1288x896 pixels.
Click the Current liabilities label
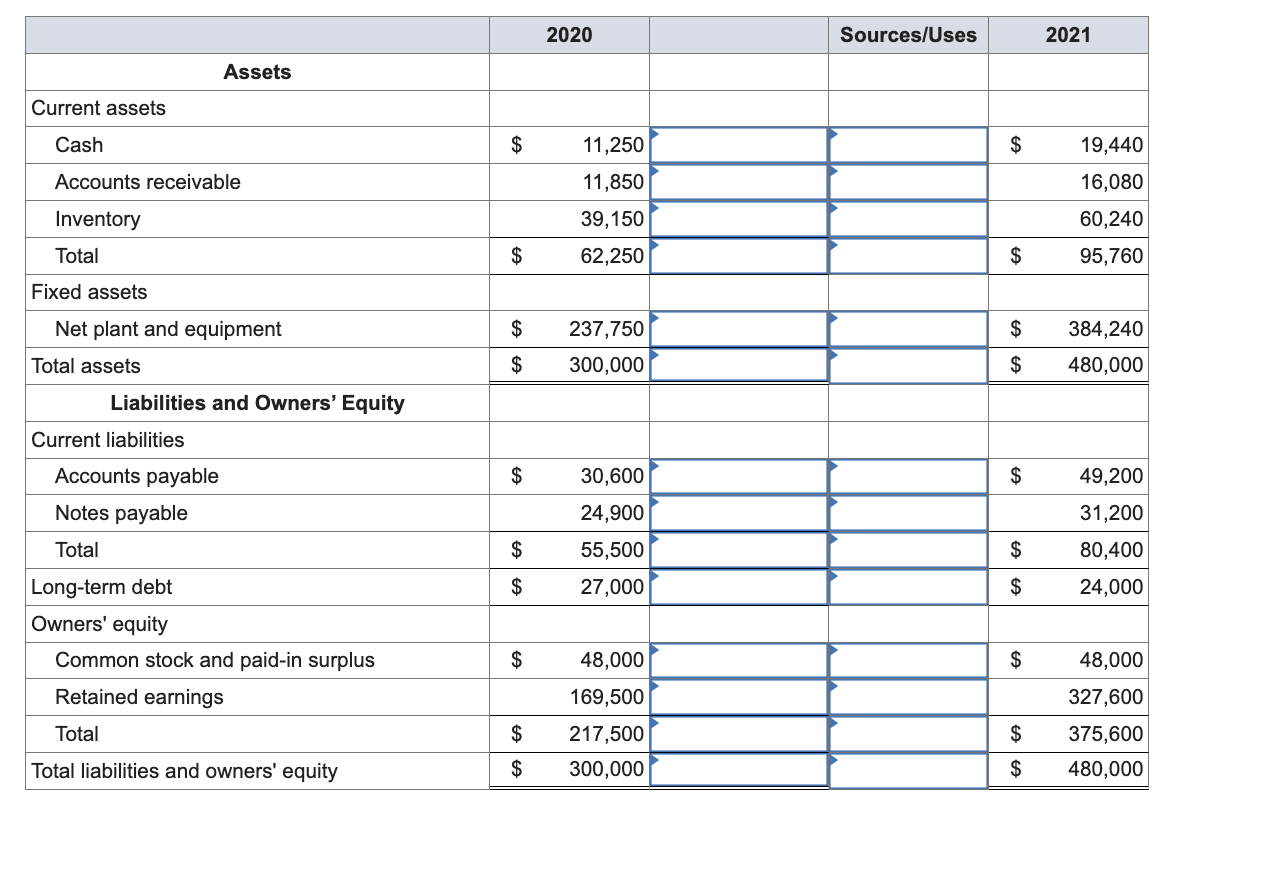click(x=108, y=440)
